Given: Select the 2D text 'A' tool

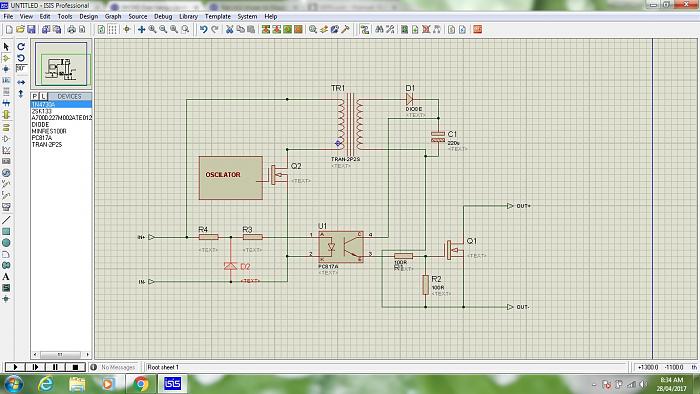Looking at the screenshot, I should tap(6, 277).
